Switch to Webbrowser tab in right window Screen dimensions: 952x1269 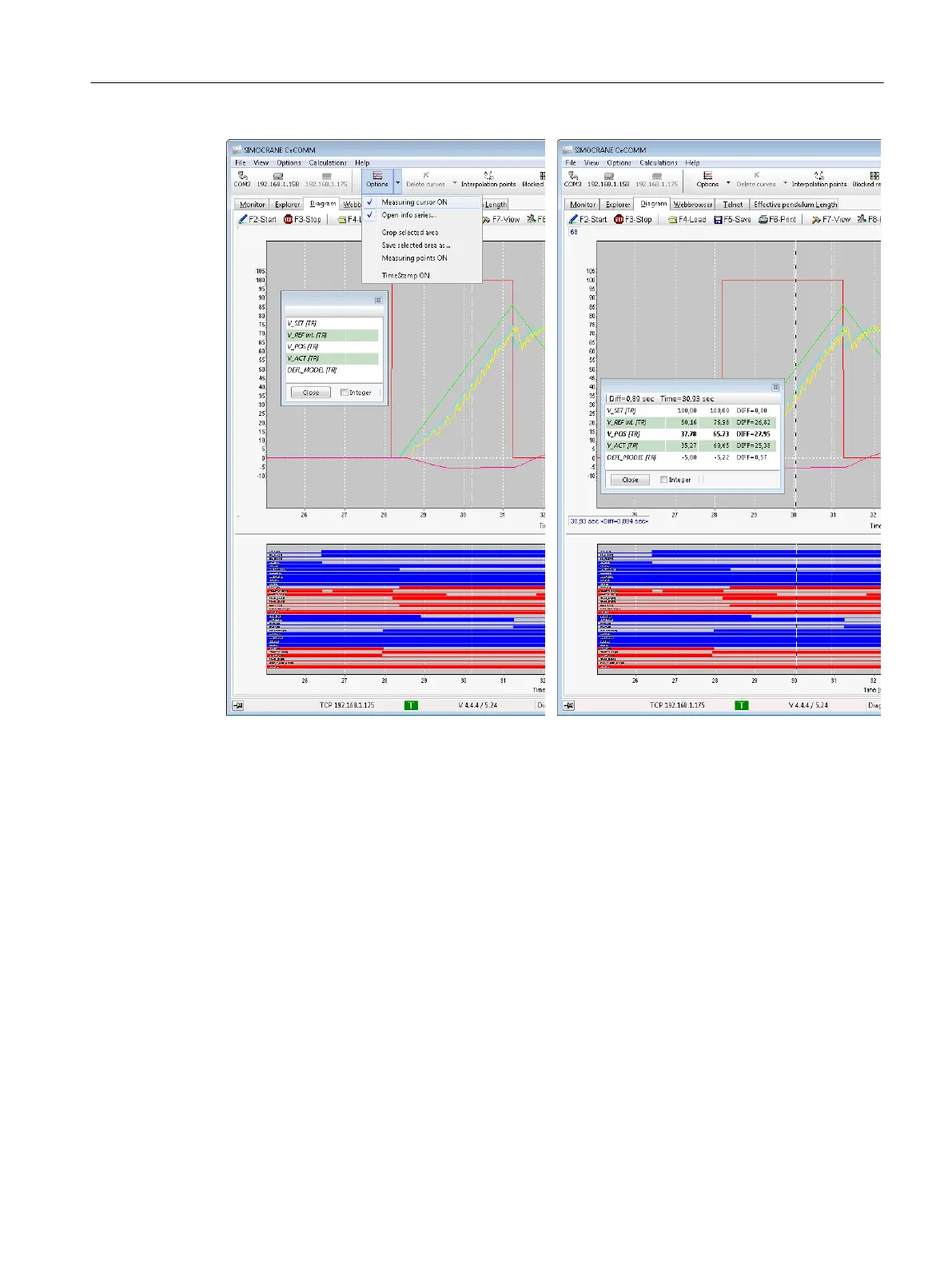pos(693,205)
